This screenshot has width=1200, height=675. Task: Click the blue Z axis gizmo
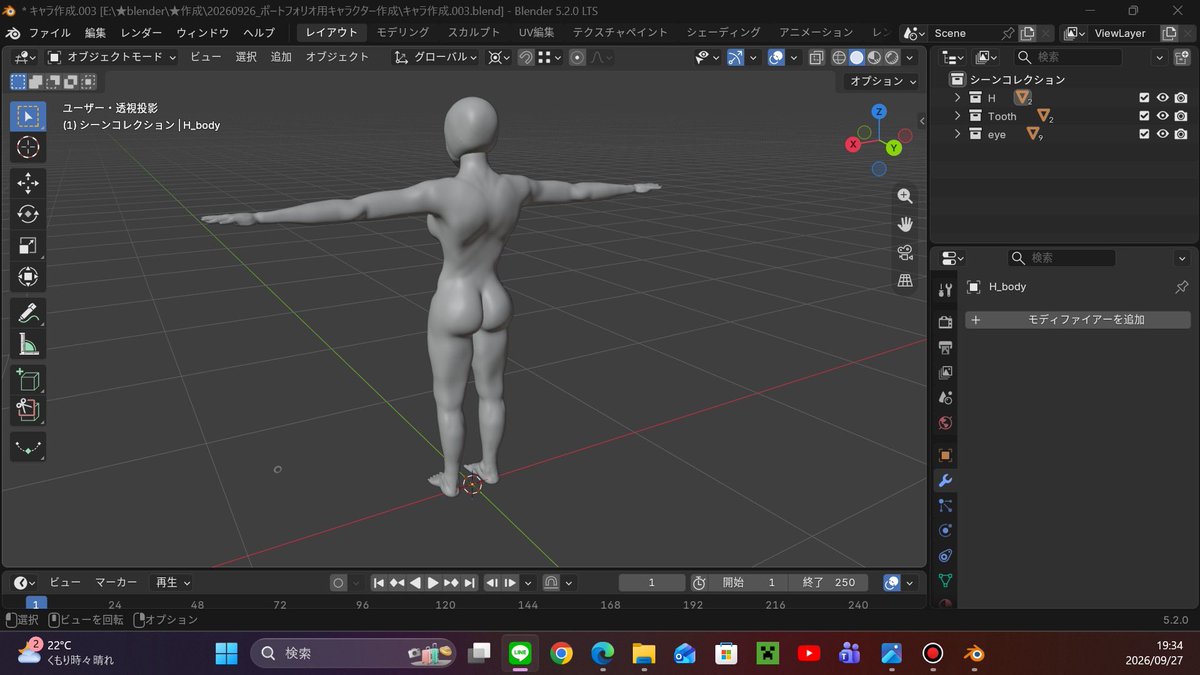click(879, 111)
